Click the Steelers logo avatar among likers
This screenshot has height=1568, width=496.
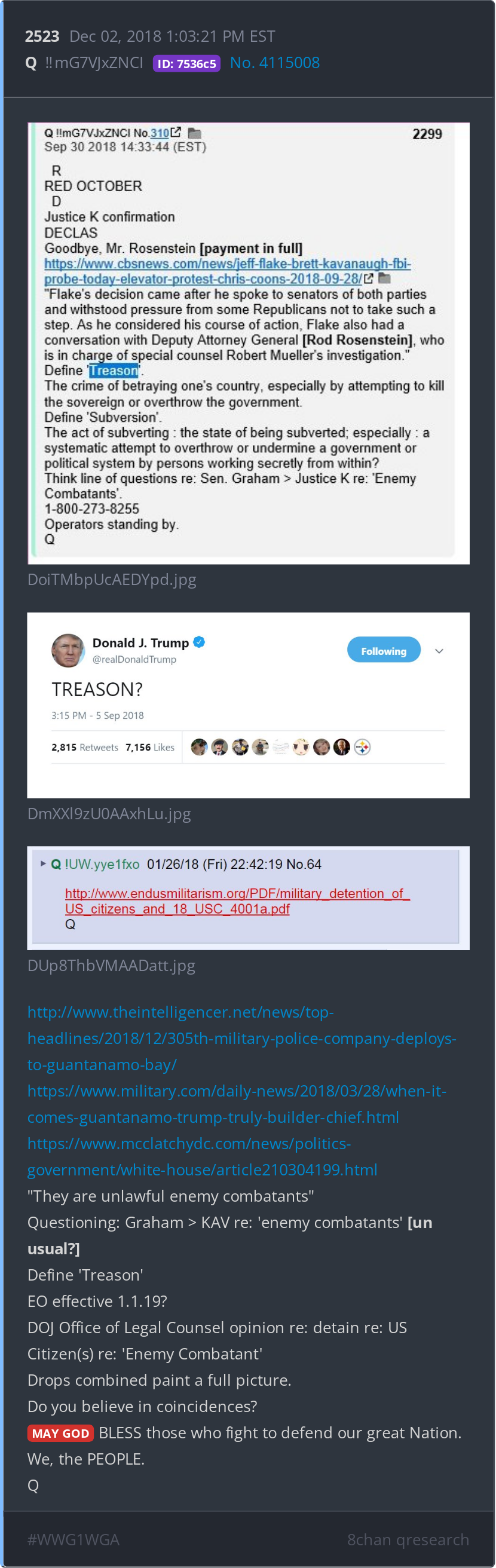pyautogui.click(x=362, y=747)
